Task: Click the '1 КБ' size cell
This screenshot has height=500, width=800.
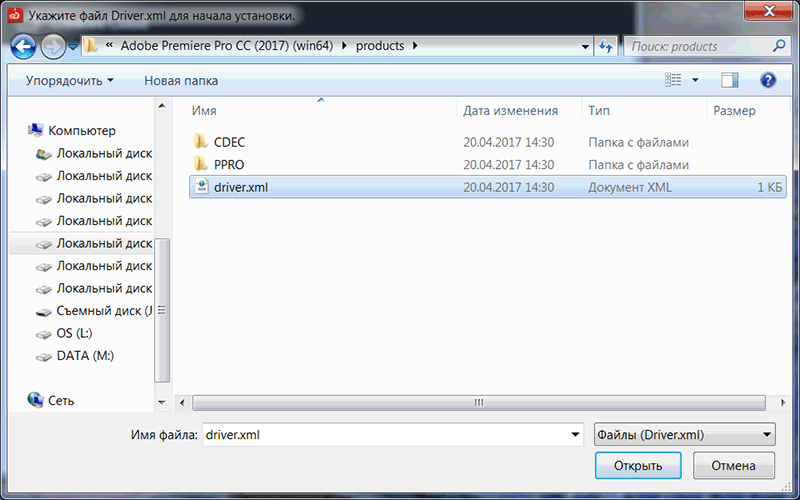Action: click(x=769, y=187)
